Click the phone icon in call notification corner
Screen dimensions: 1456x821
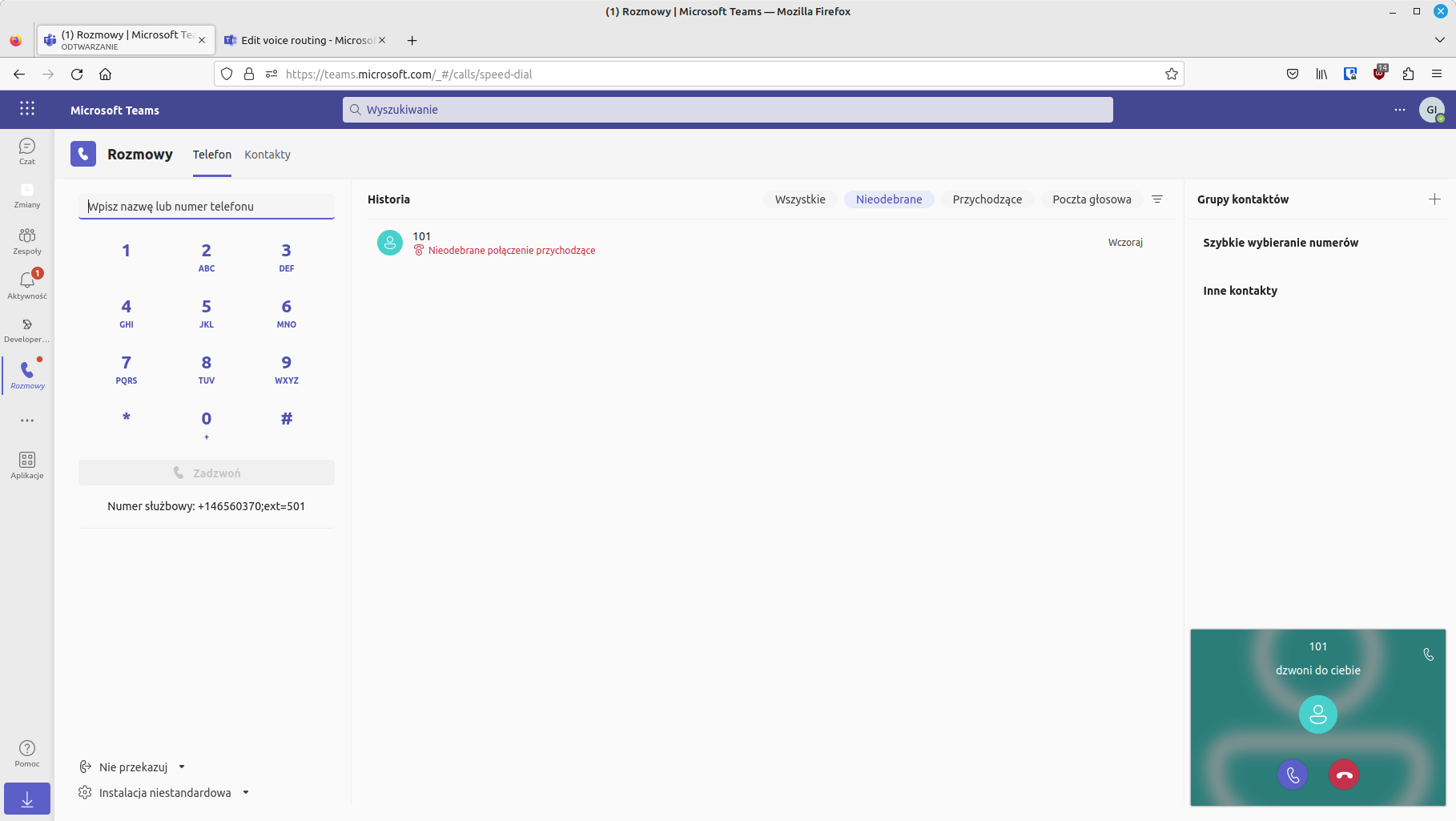1428,654
